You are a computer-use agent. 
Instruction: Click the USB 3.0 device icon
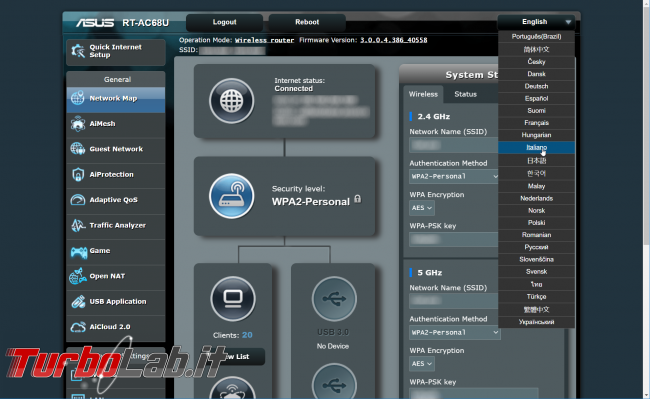334,299
